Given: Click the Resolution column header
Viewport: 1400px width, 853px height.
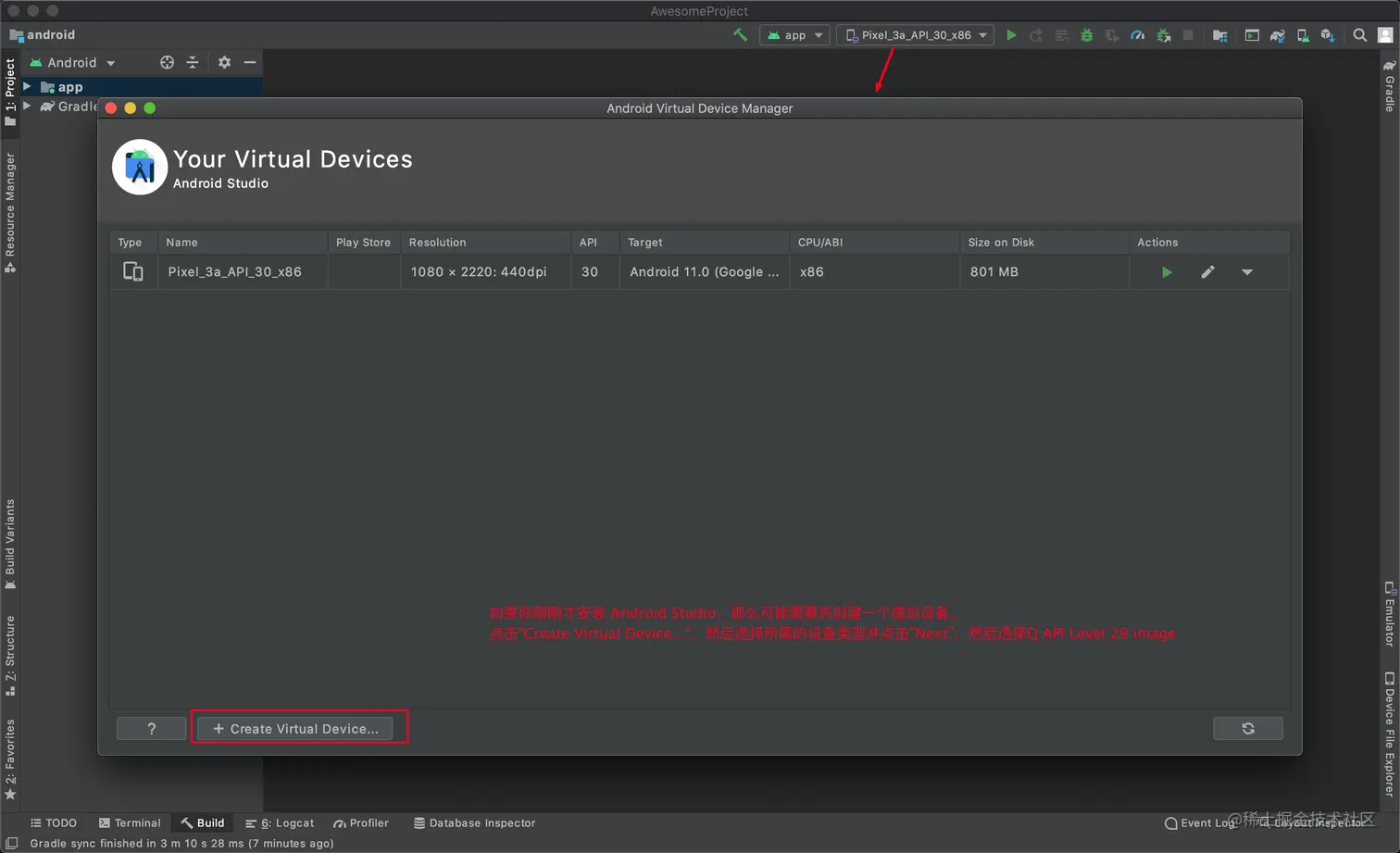Looking at the screenshot, I should [x=486, y=242].
